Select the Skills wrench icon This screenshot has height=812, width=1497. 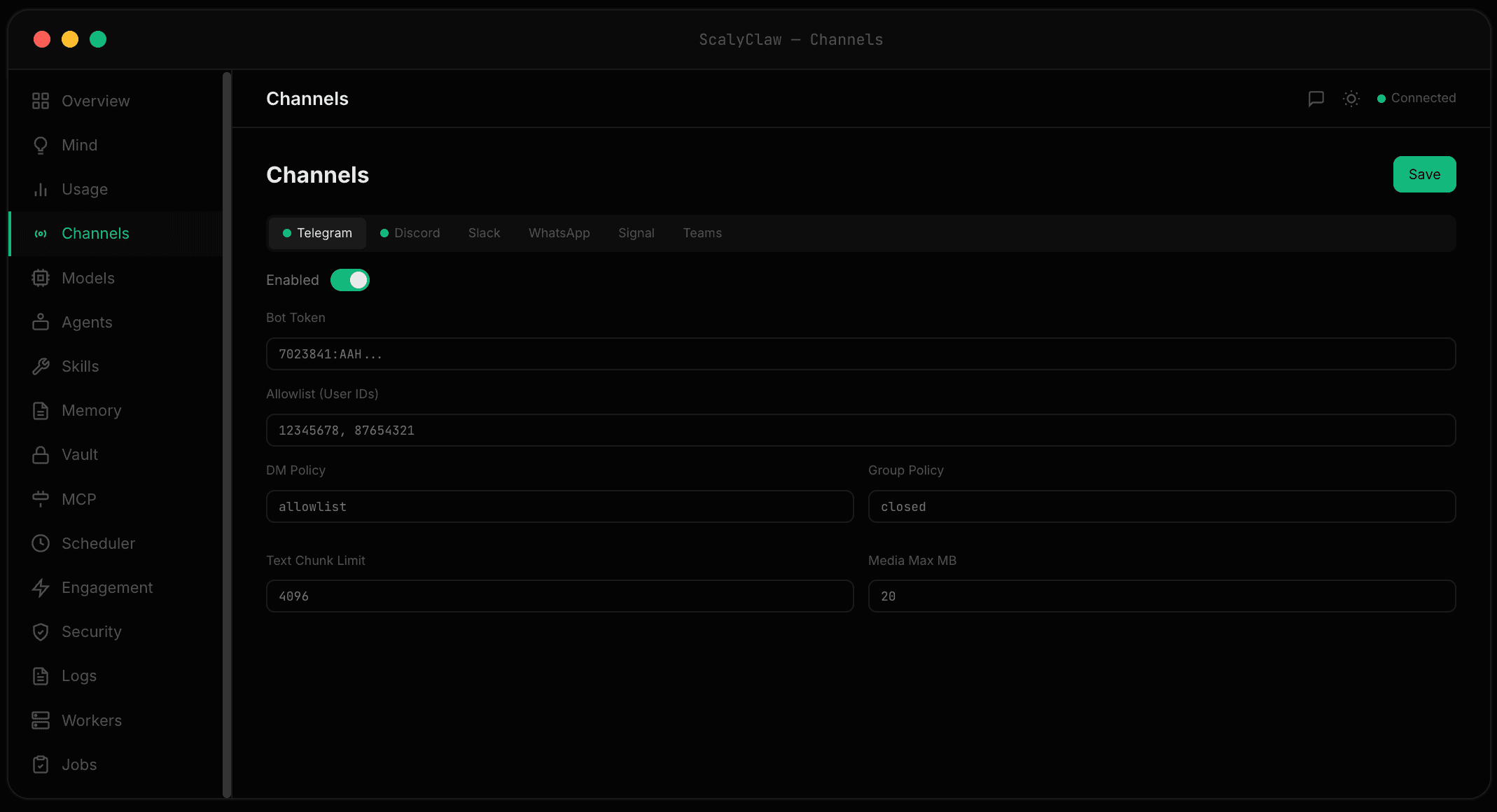[x=40, y=366]
